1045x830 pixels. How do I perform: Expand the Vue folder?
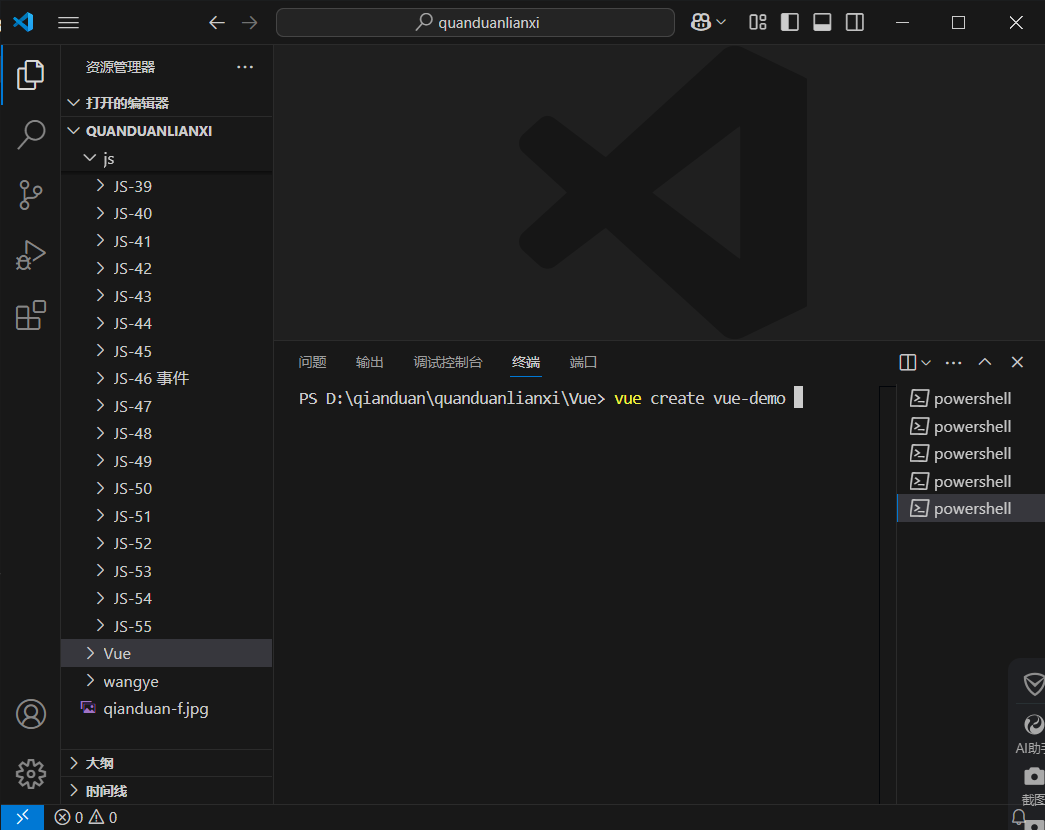coord(167,653)
